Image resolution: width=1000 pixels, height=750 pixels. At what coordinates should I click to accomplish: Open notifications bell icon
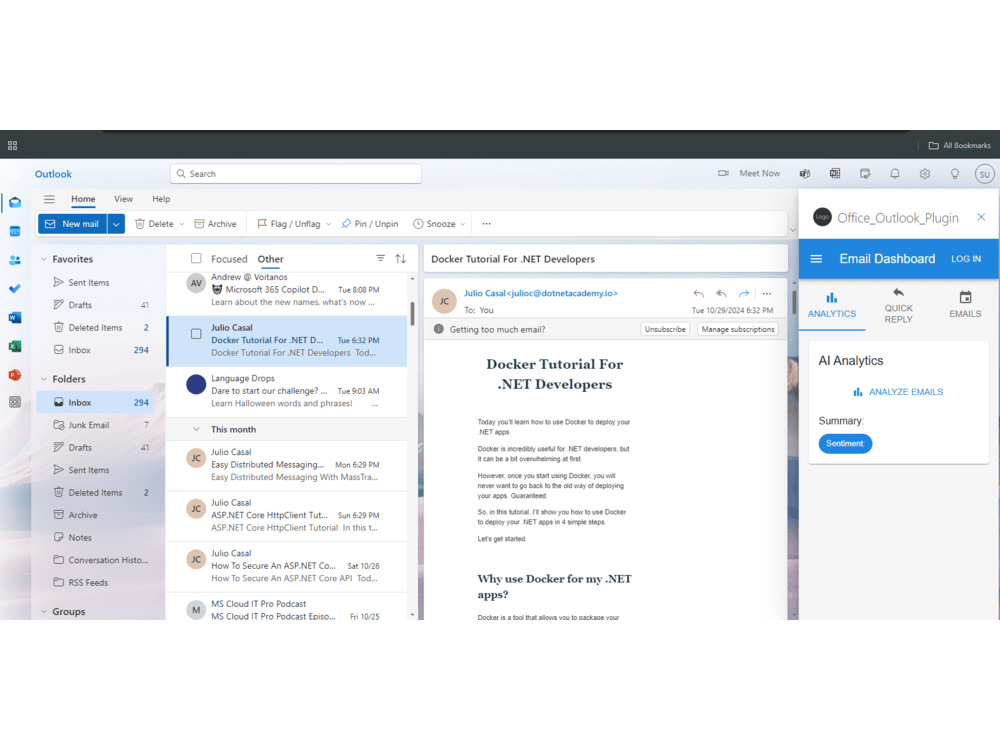pos(895,173)
